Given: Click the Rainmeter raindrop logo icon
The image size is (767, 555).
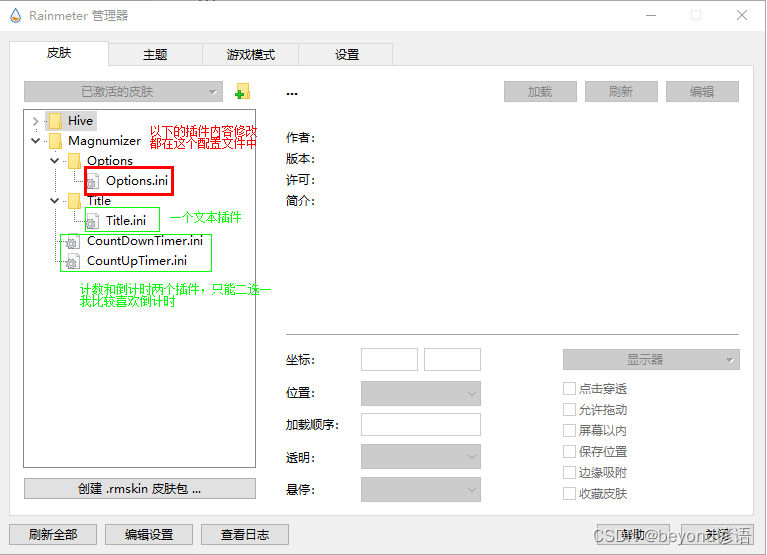Looking at the screenshot, I should coord(16,16).
